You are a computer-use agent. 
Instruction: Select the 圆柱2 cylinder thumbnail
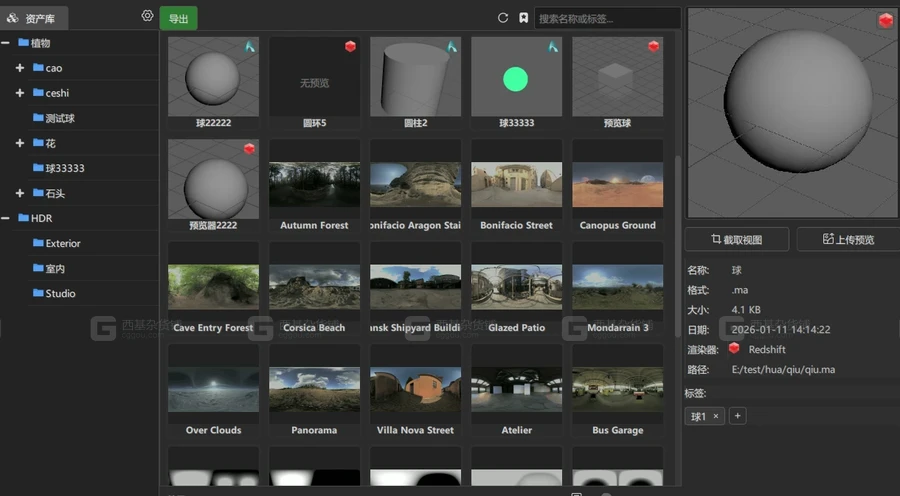[416, 76]
